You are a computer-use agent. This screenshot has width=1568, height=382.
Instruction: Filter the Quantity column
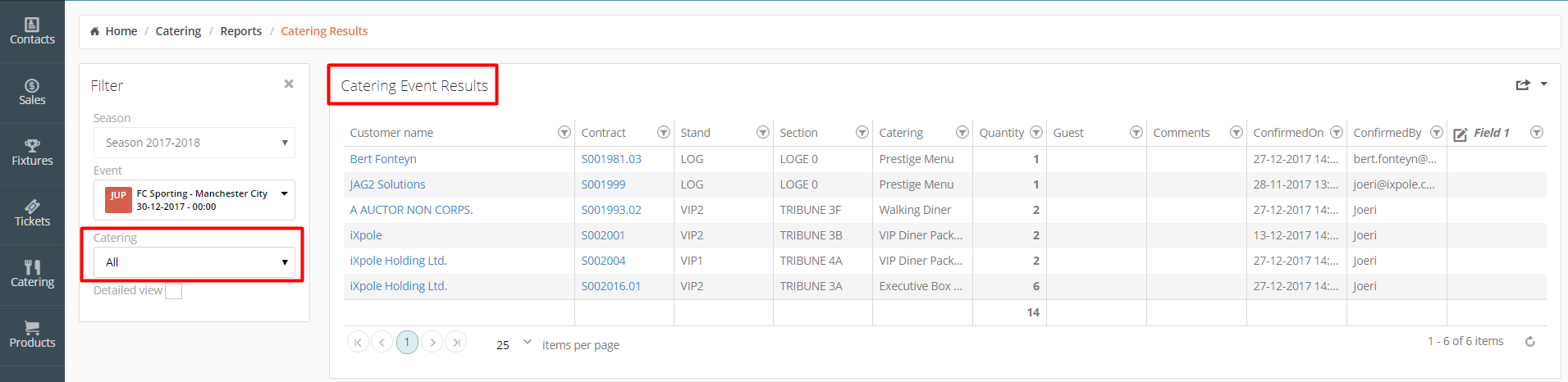[x=1036, y=133]
